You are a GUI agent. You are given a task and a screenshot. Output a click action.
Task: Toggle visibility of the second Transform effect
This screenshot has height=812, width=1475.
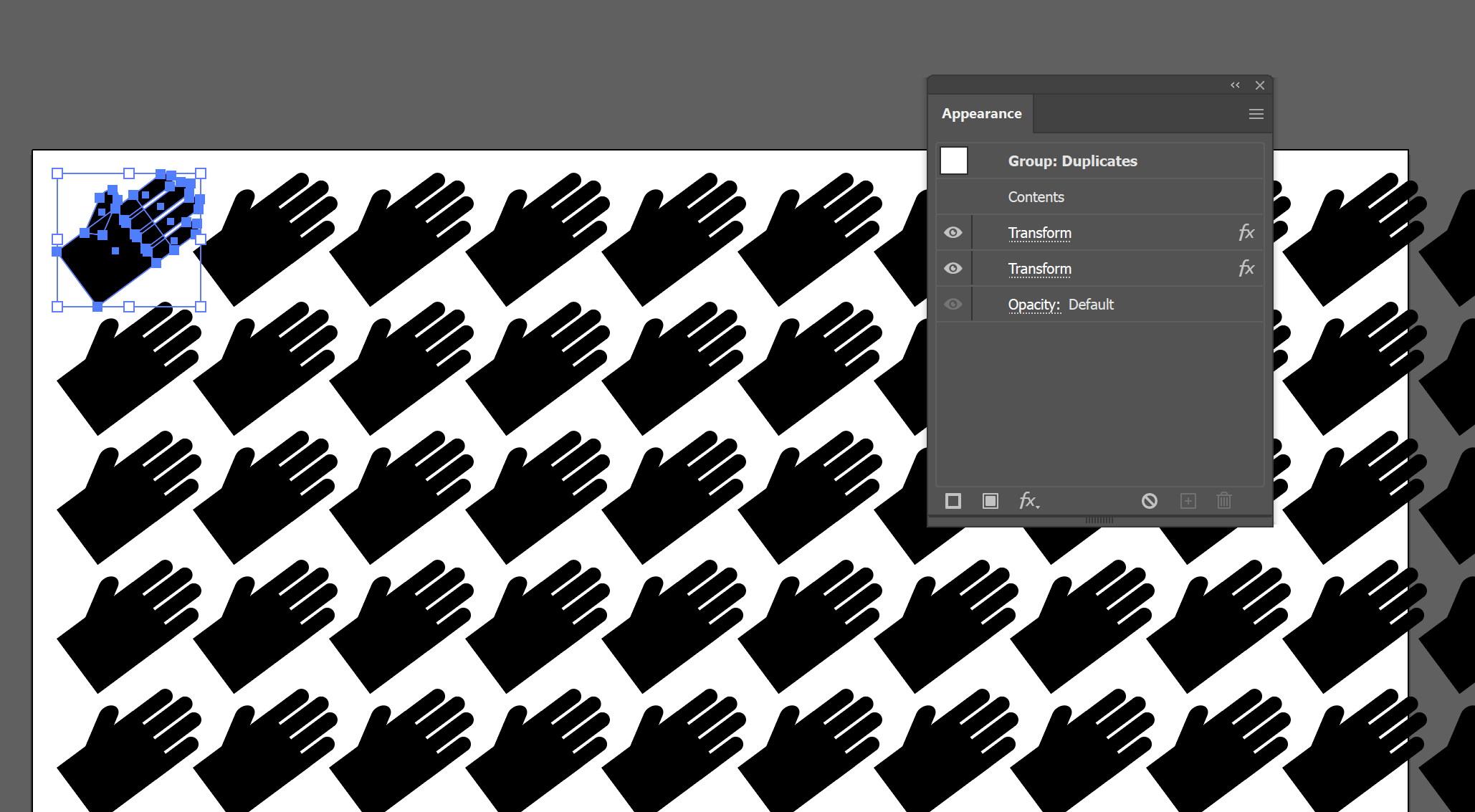click(x=953, y=268)
